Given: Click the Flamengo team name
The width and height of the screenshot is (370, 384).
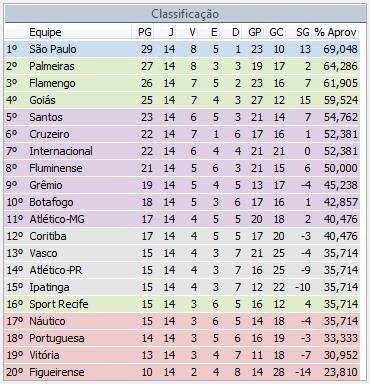Looking at the screenshot, I should [52, 83].
